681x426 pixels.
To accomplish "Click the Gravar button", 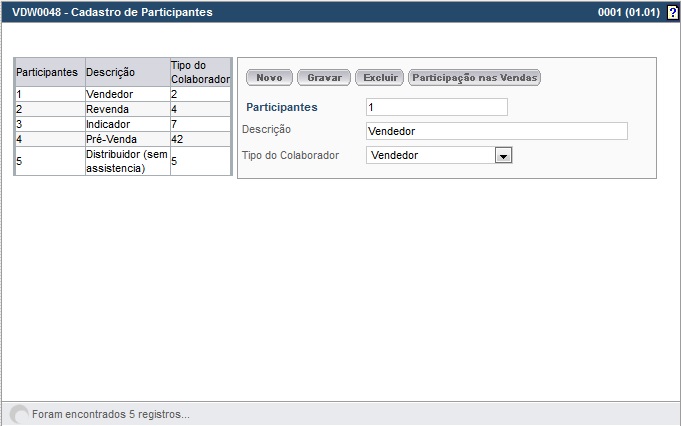I will tap(324, 78).
